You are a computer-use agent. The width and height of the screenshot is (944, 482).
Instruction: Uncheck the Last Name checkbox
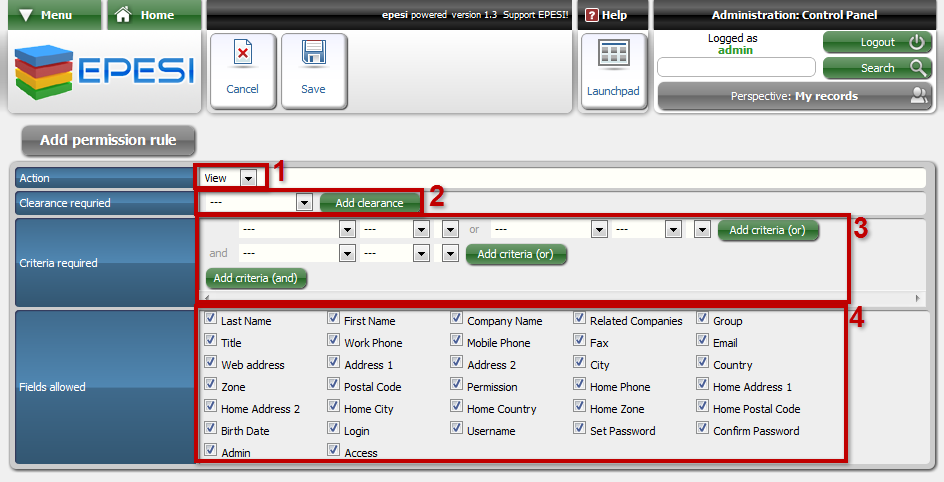[x=210, y=318]
